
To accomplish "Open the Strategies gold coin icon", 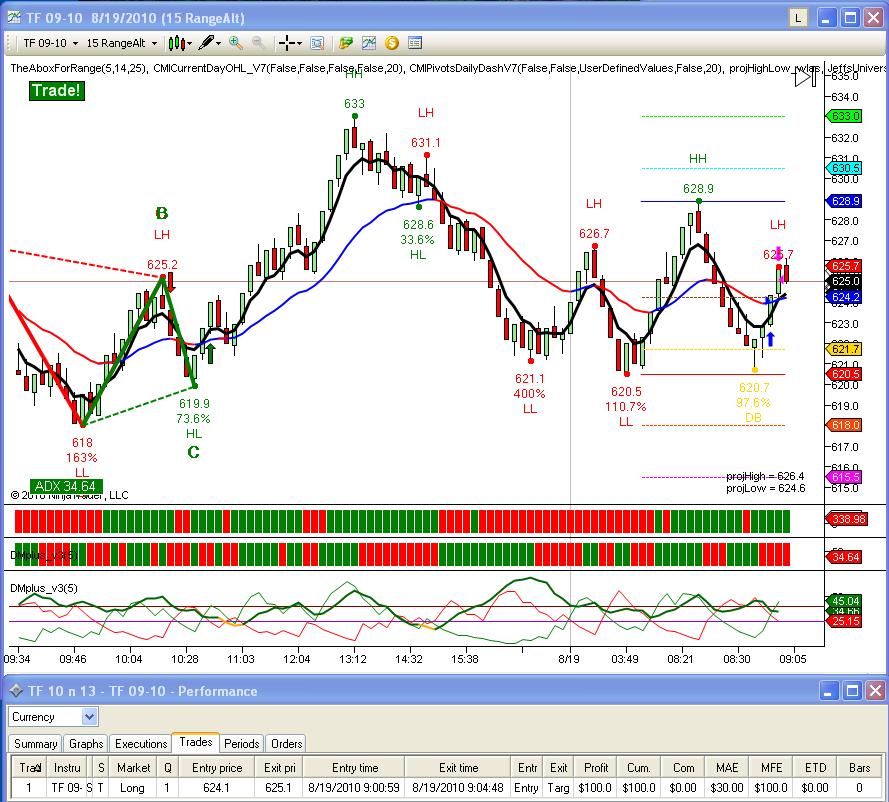I will (x=392, y=43).
